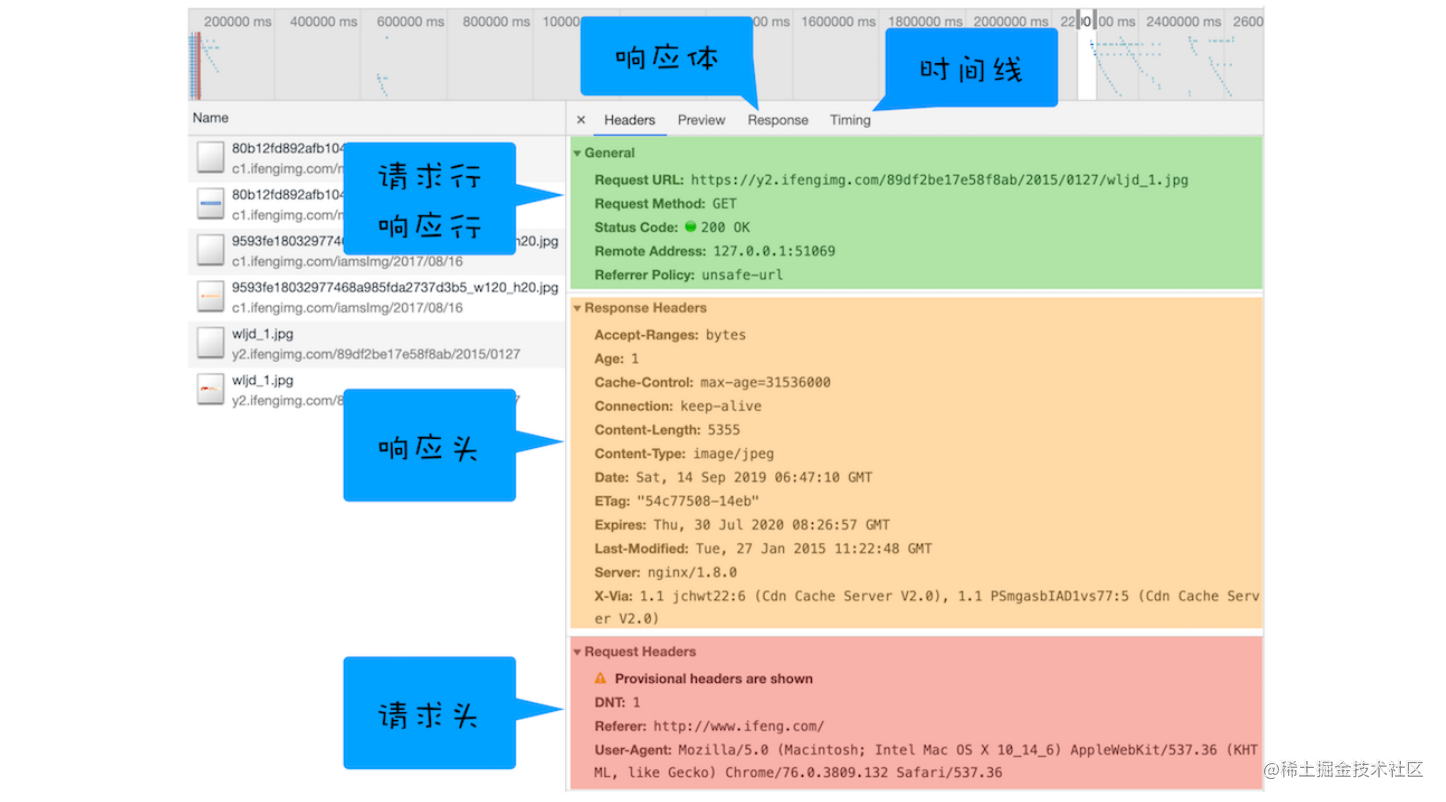Screen dimensions: 1446x802
Task: Click the Request URL value in General
Action: (x=939, y=181)
